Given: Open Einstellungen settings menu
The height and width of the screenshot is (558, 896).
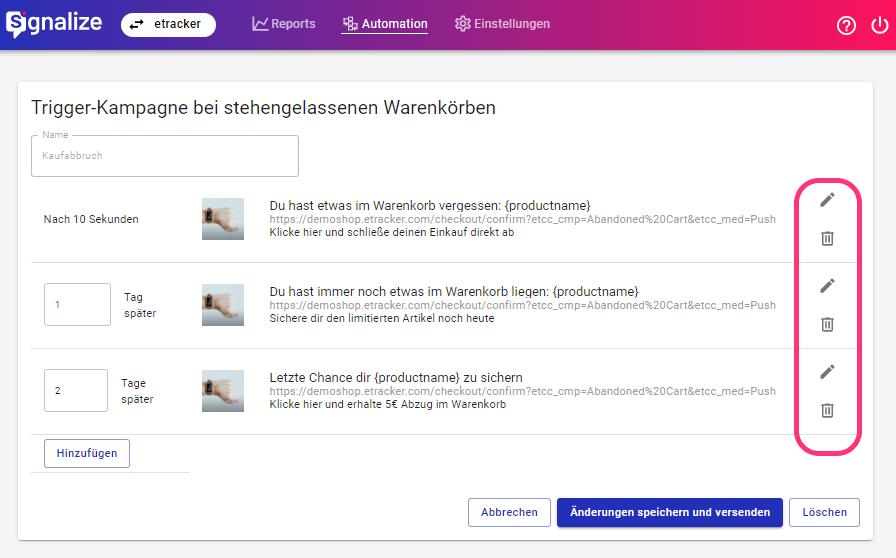Looking at the screenshot, I should click(x=502, y=24).
